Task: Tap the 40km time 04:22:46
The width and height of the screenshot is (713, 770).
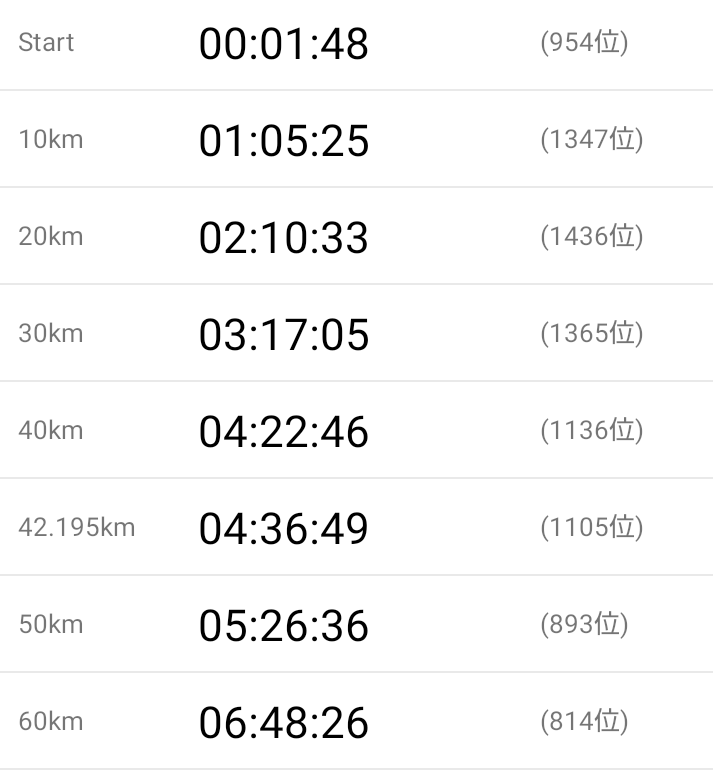Action: [283, 432]
